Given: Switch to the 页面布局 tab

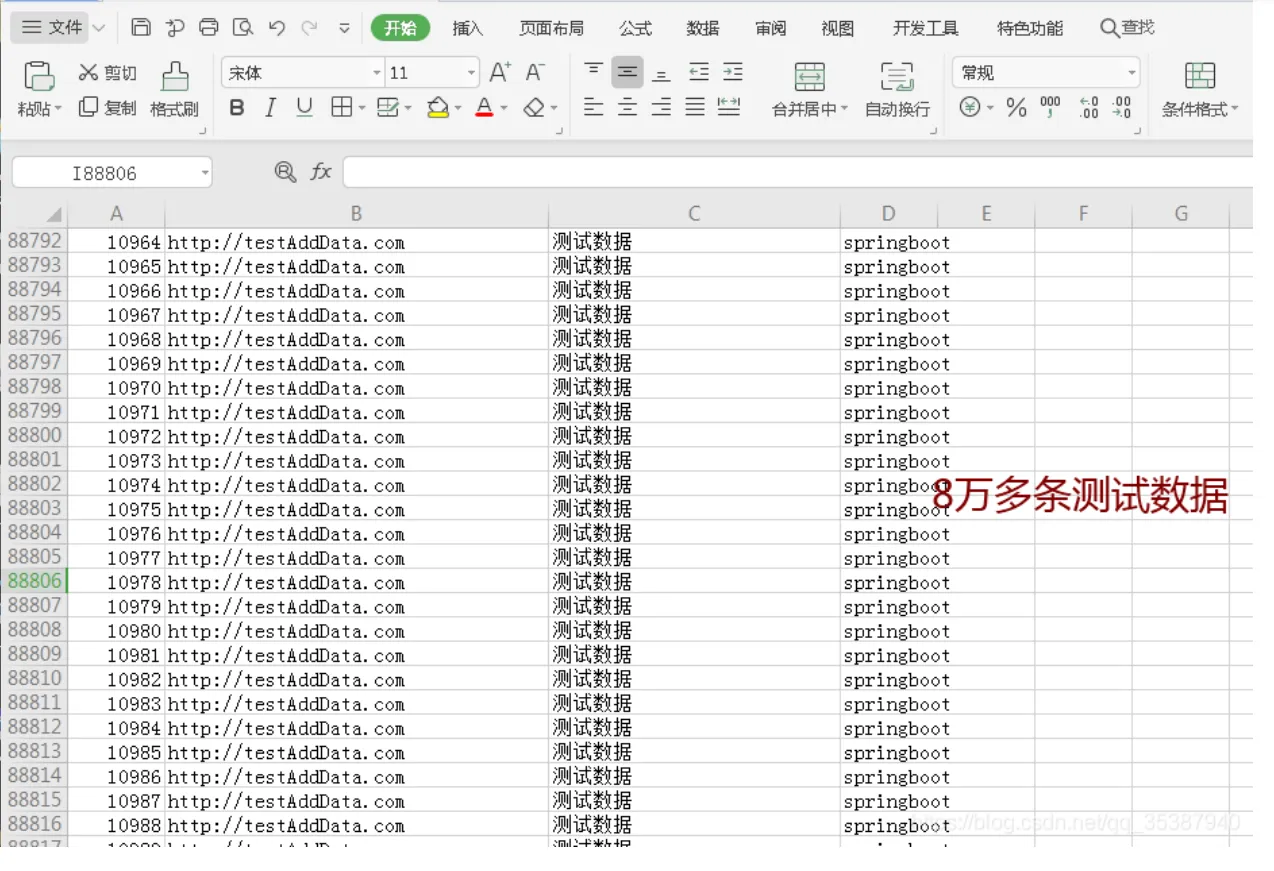Looking at the screenshot, I should coord(551,28).
